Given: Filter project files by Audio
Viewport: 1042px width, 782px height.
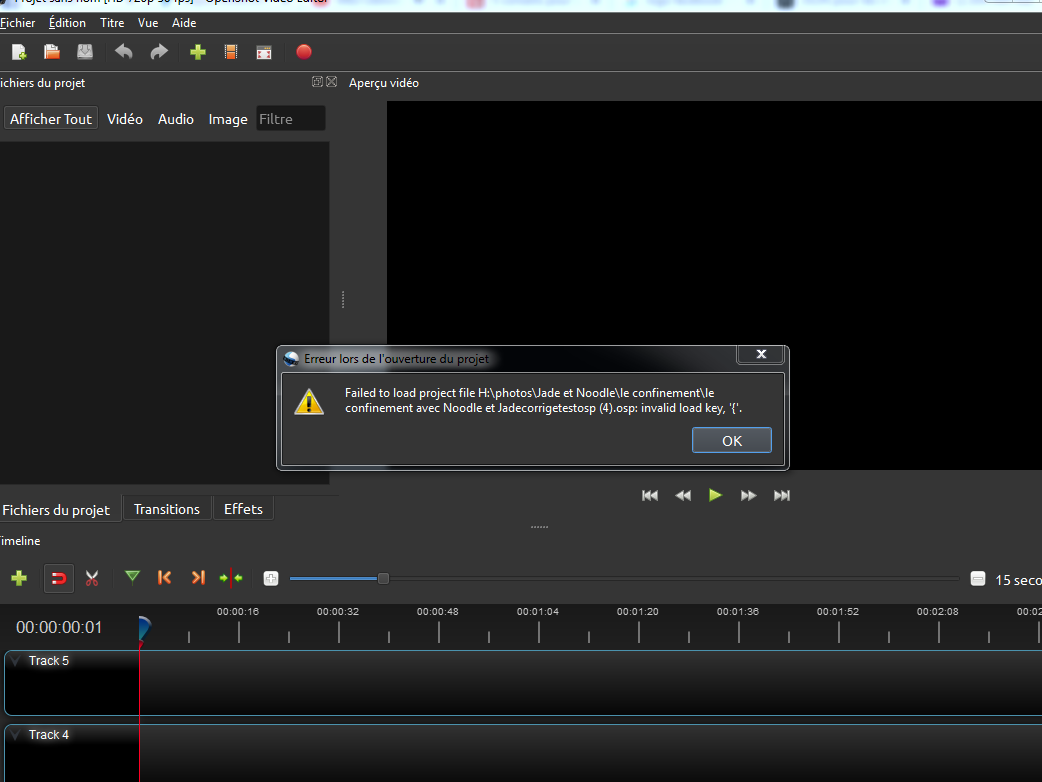Looking at the screenshot, I should (x=175, y=119).
